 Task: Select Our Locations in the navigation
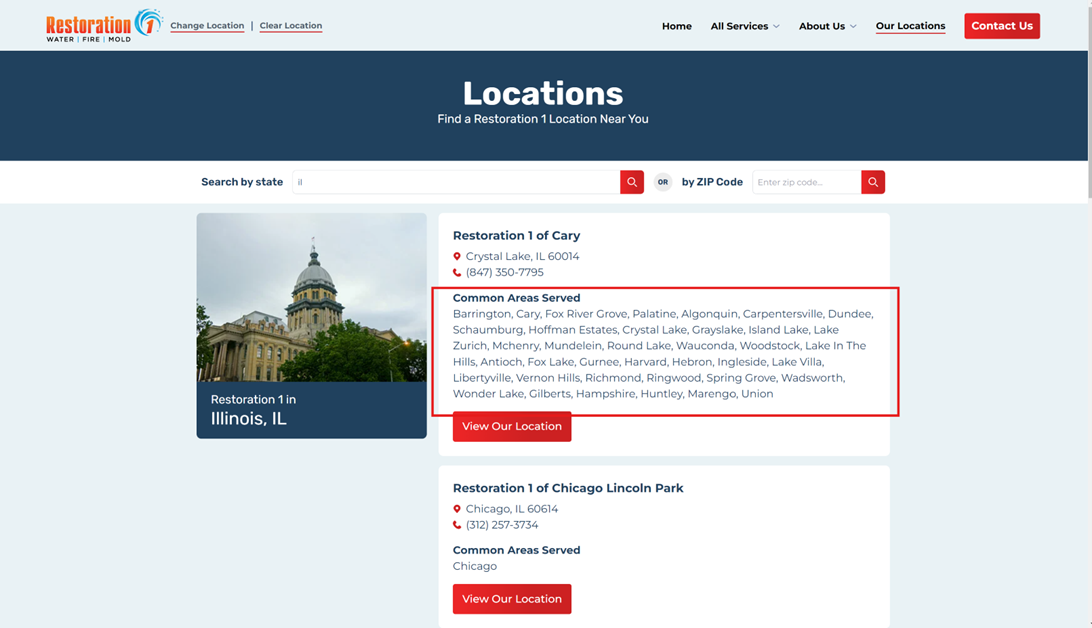click(910, 26)
